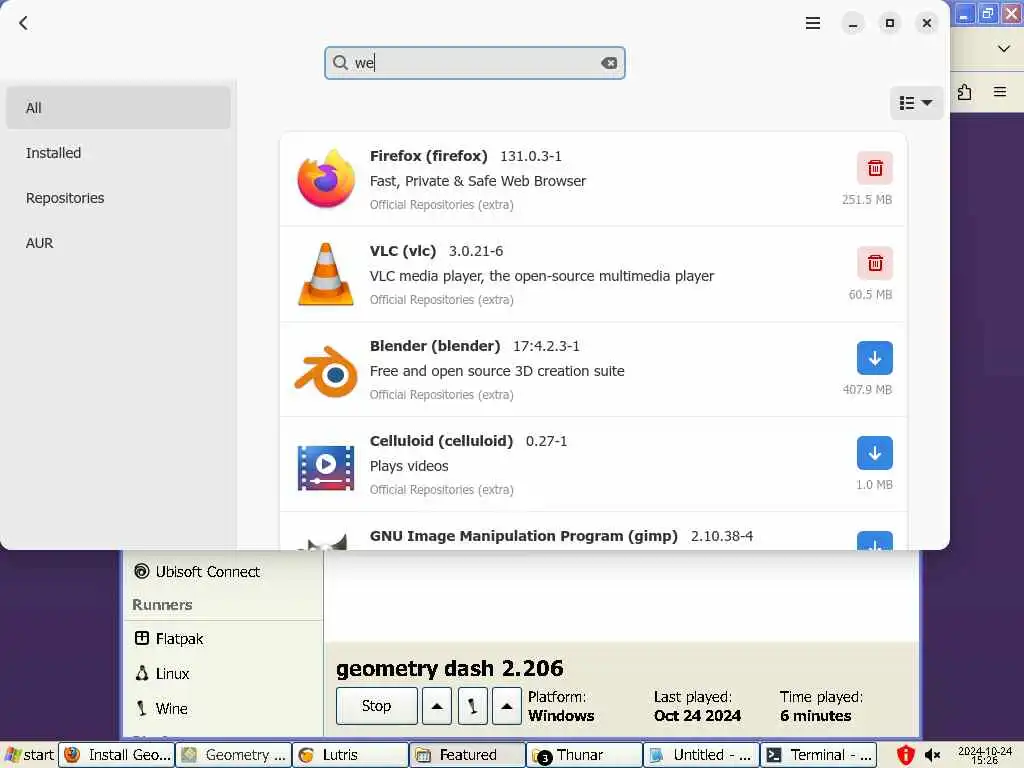
Task: Open the list view sort dropdown
Action: pyautogui.click(x=916, y=103)
